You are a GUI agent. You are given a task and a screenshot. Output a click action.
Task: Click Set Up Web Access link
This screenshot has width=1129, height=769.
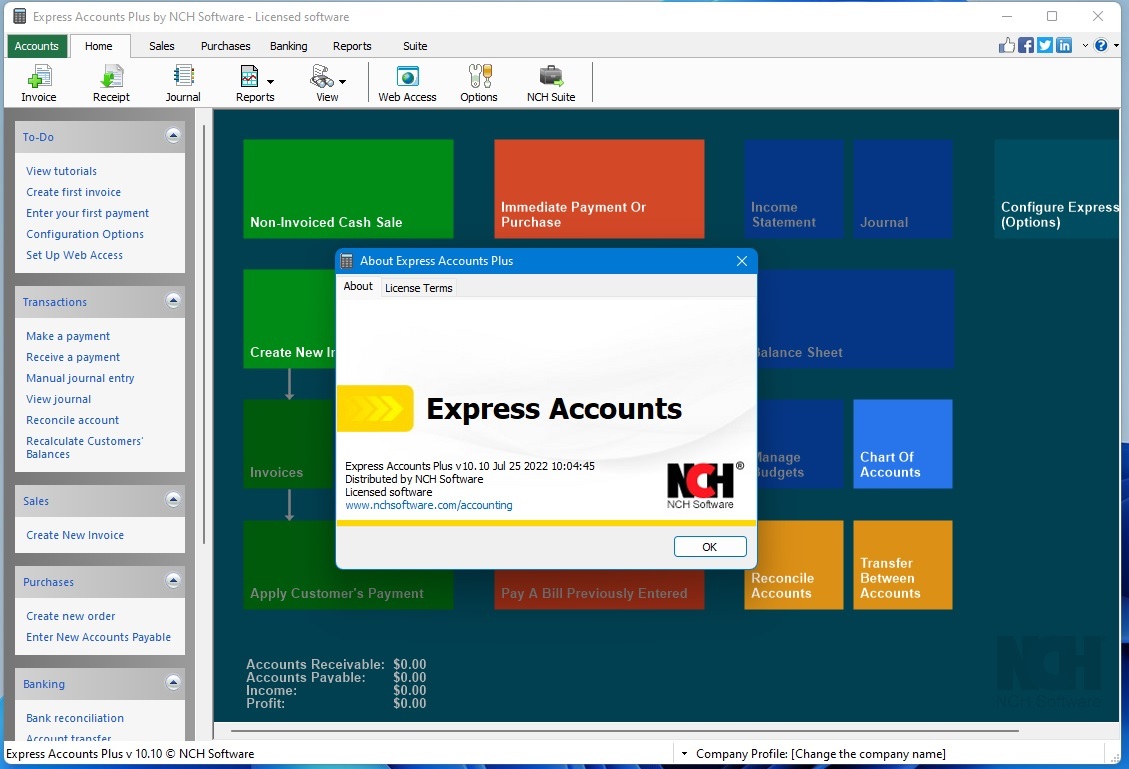coord(74,255)
